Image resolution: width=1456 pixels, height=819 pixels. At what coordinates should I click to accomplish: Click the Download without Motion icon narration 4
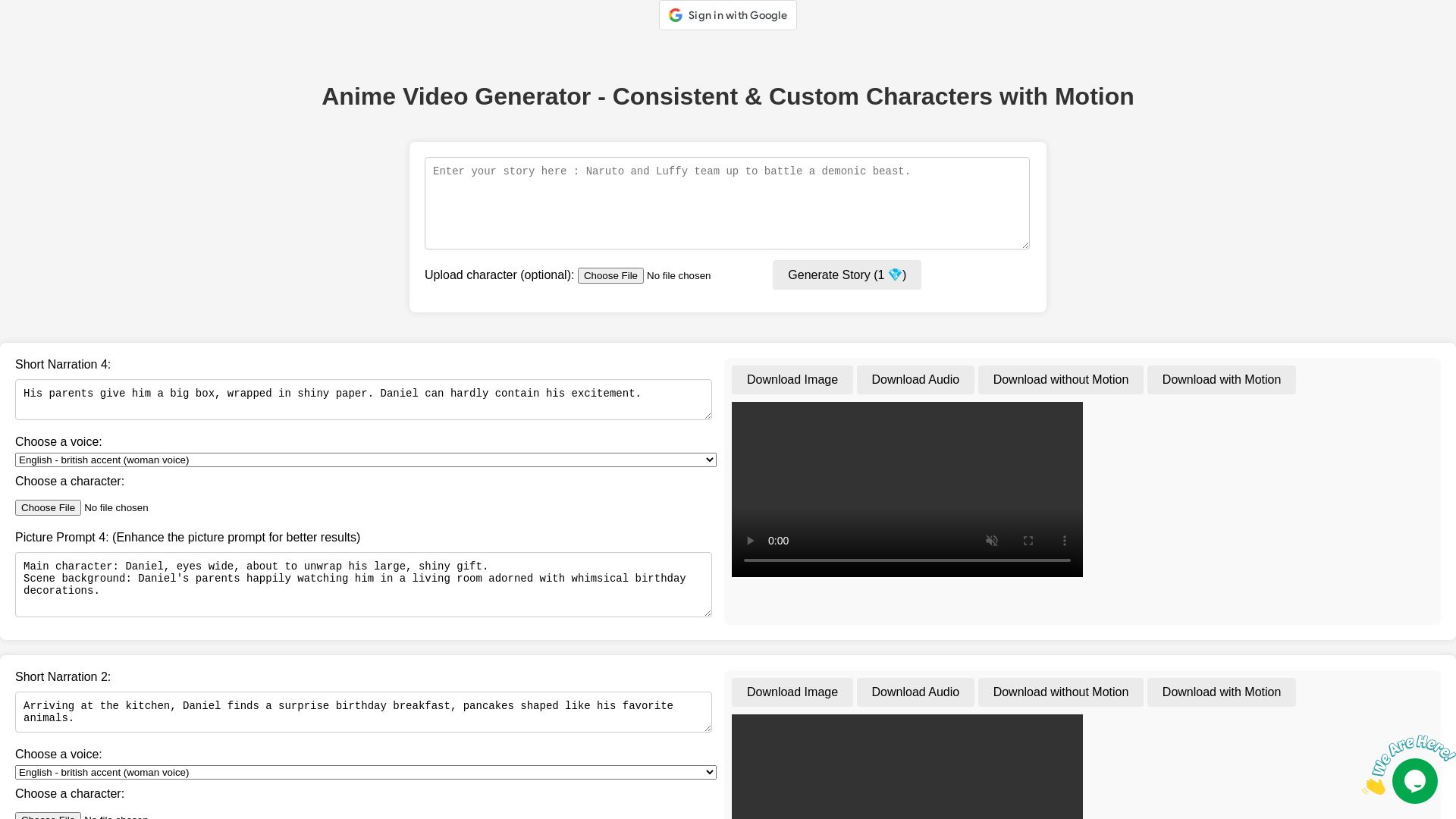point(1060,379)
